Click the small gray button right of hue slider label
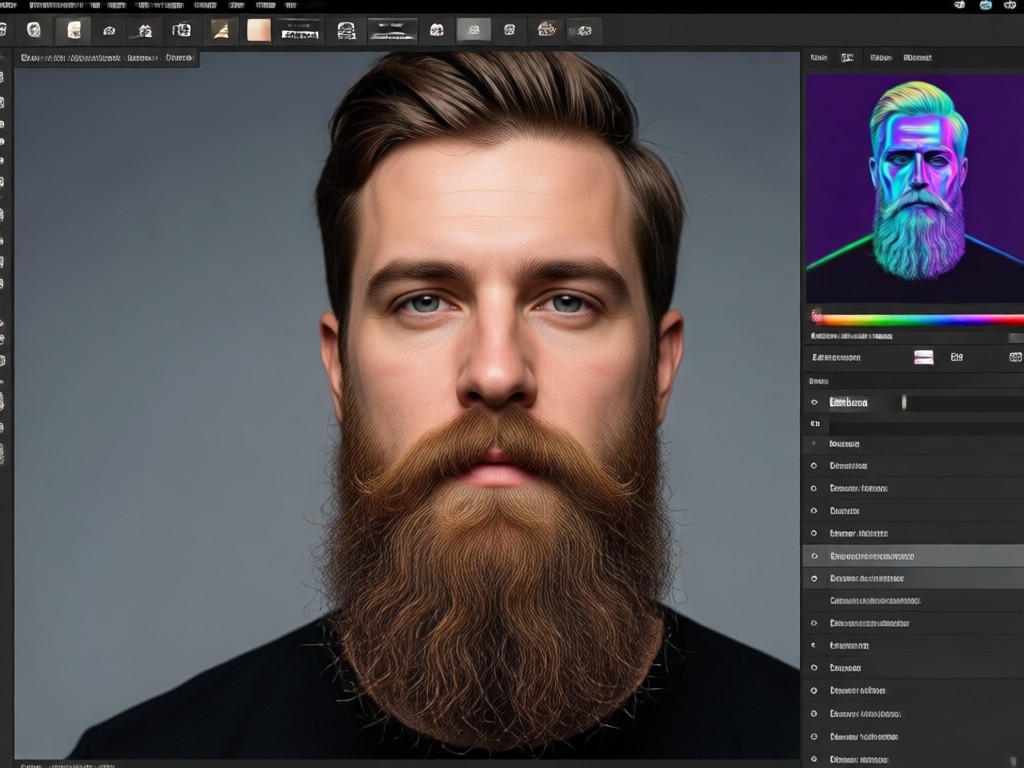This screenshot has height=768, width=1024. click(x=1016, y=337)
